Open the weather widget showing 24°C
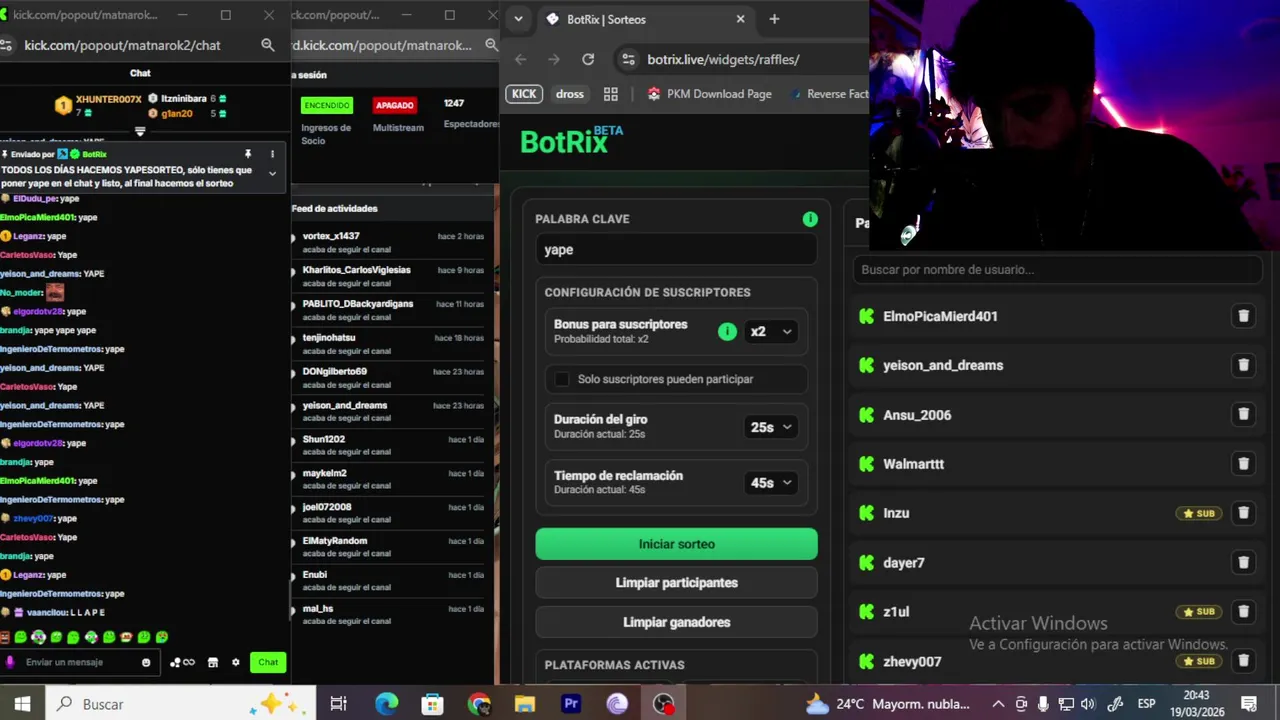Image resolution: width=1280 pixels, height=720 pixels. [888, 704]
